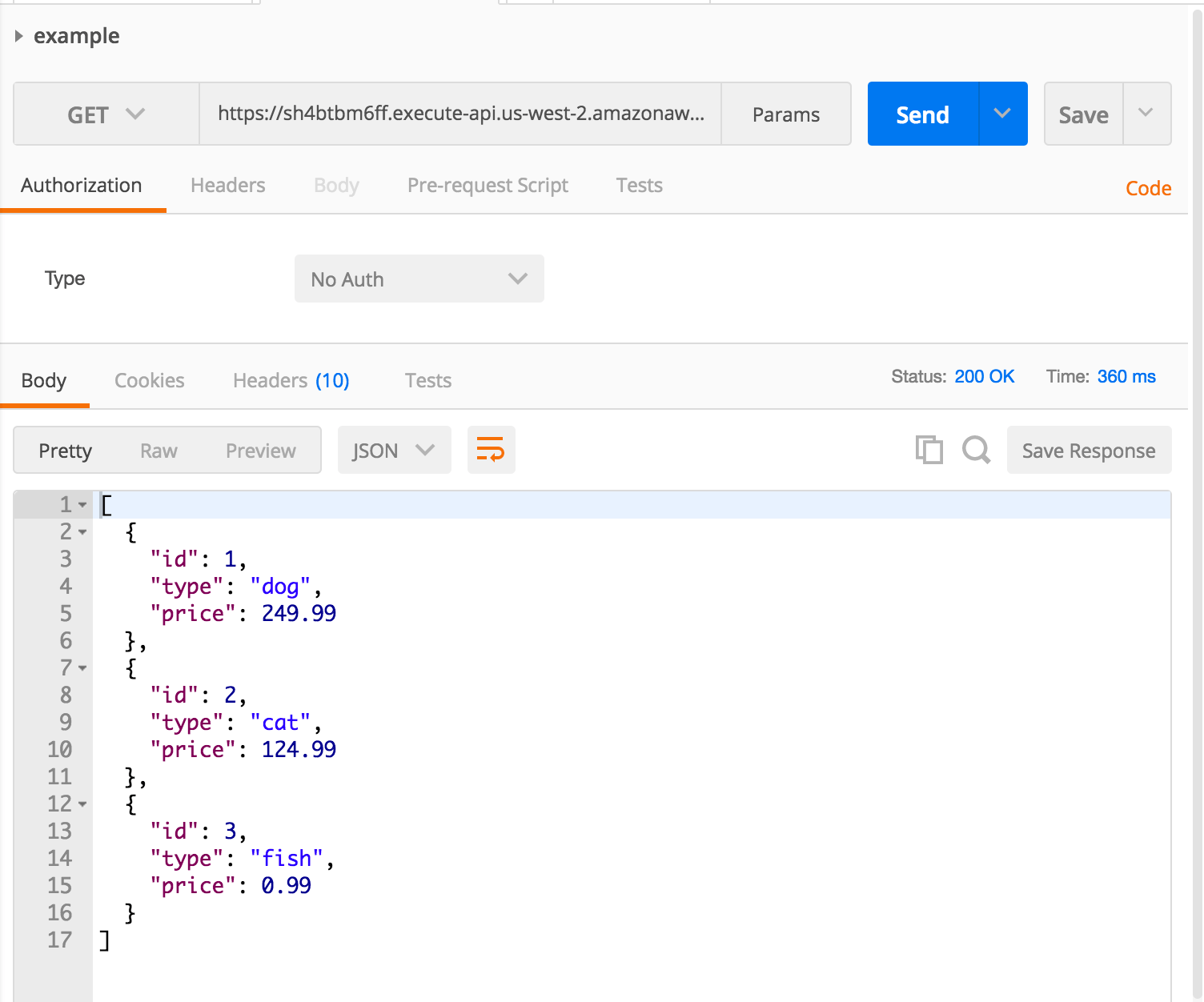Select the response Body tab
Screen dimensions: 1204x1002
pos(44,381)
